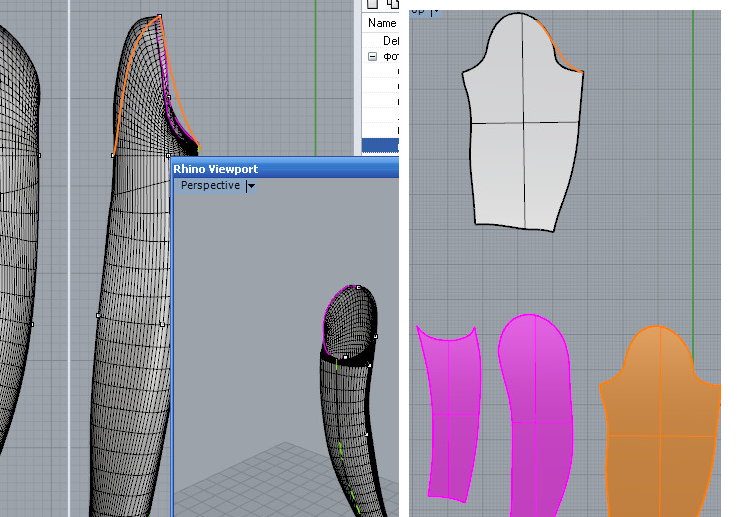Viewport: 743px width, 517px height.
Task: Click the green vertical axis line in Top view
Action: tap(693, 200)
